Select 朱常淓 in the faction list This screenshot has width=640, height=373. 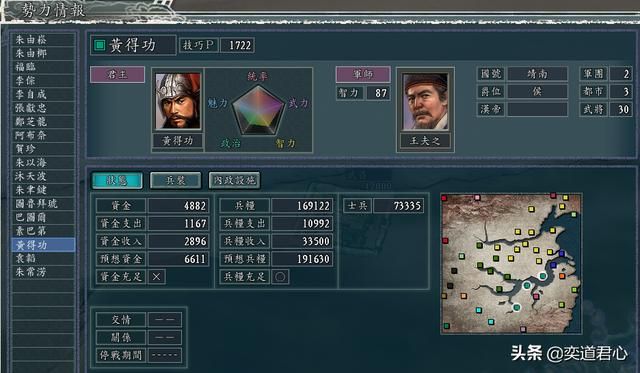point(43,272)
